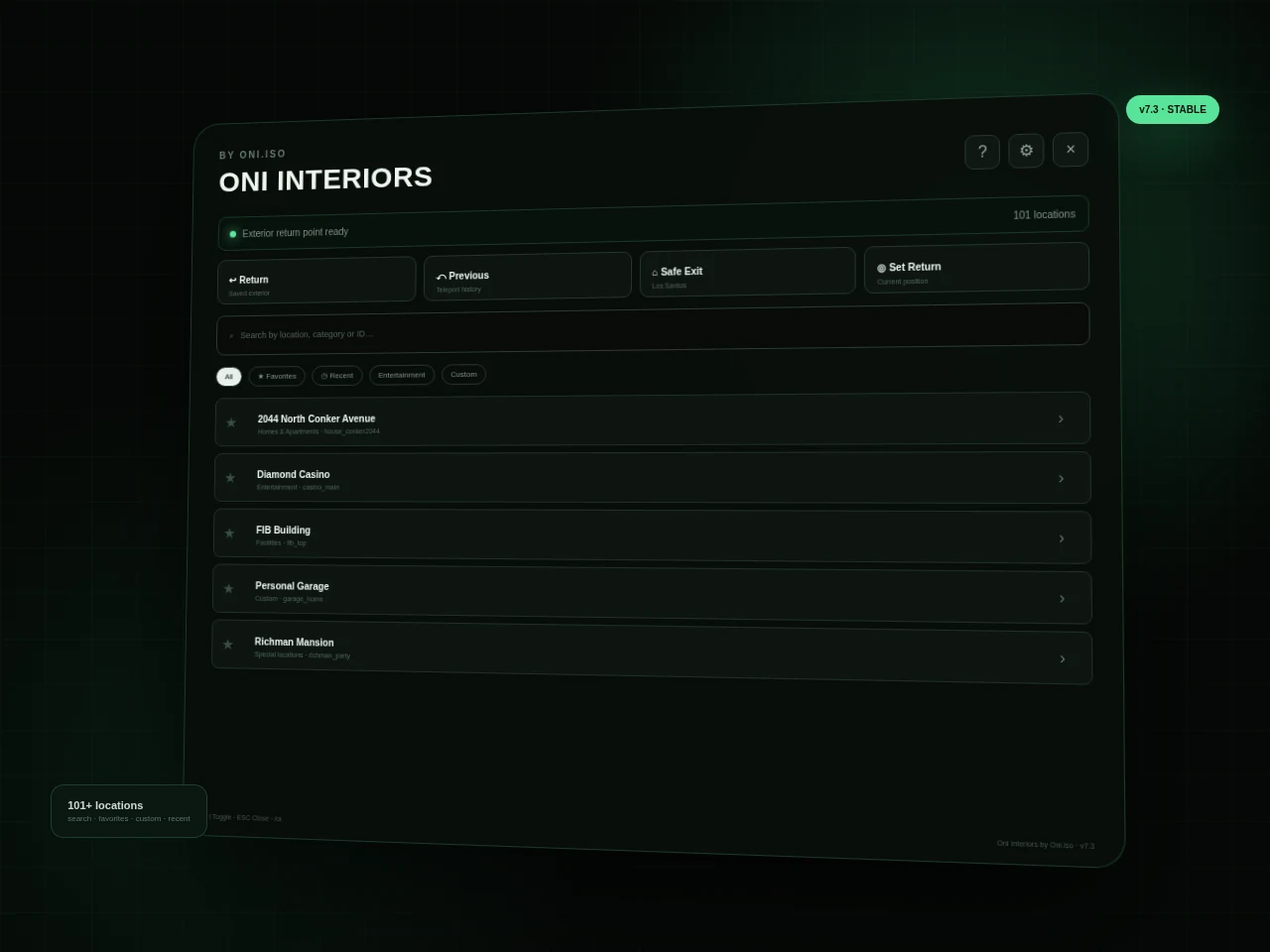Click the 101 locations count in status bar
Image resolution: width=1270 pixels, height=952 pixels.
(1044, 215)
